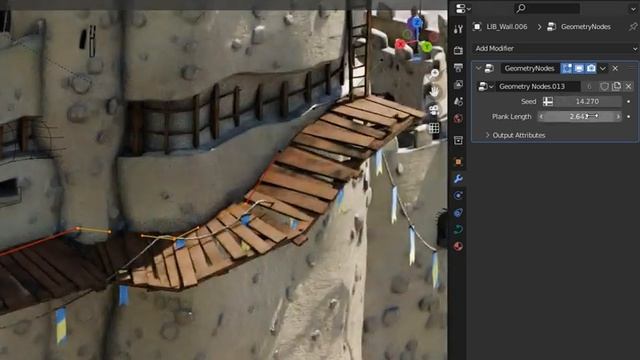Click the X axis on the navigation gizmo

pos(400,44)
